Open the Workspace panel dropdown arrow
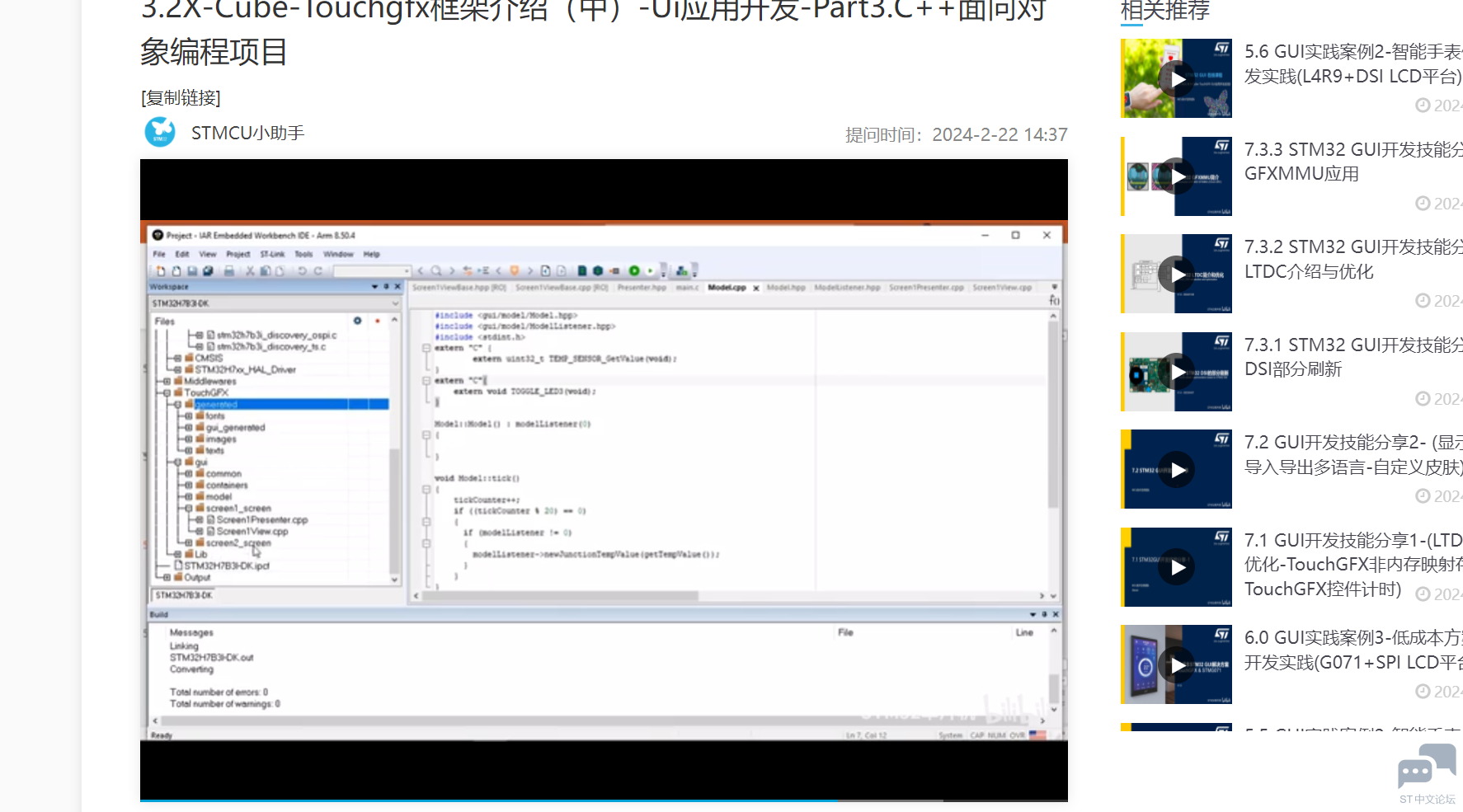The height and width of the screenshot is (812, 1463). click(374, 287)
